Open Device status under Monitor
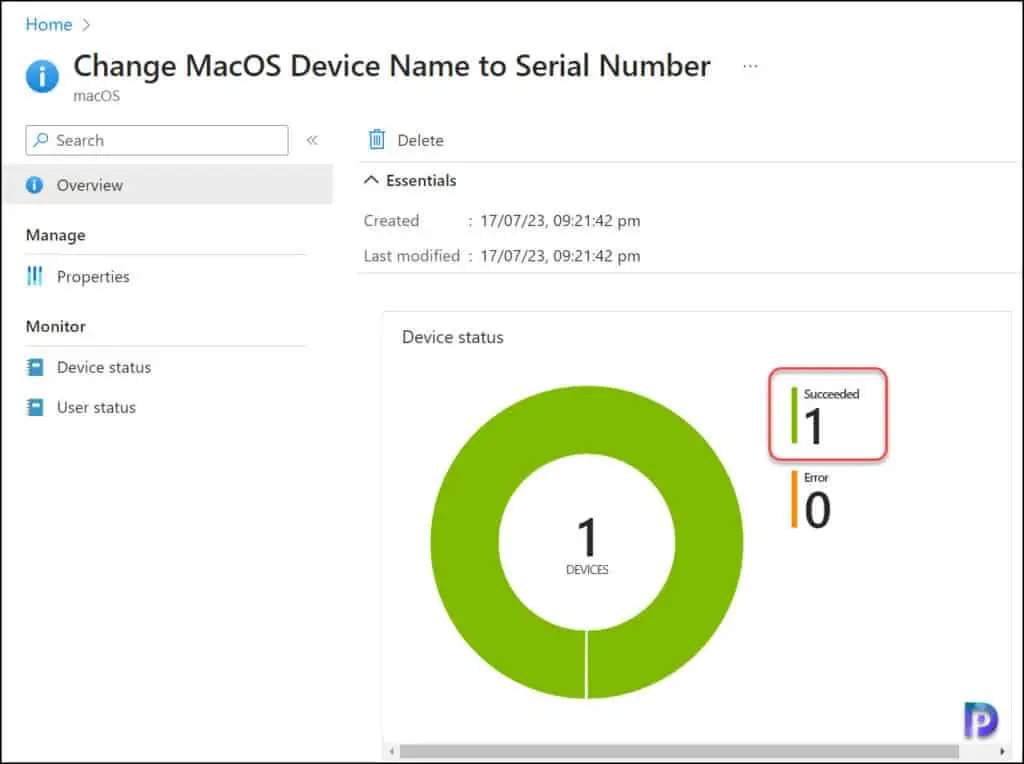 tap(104, 368)
